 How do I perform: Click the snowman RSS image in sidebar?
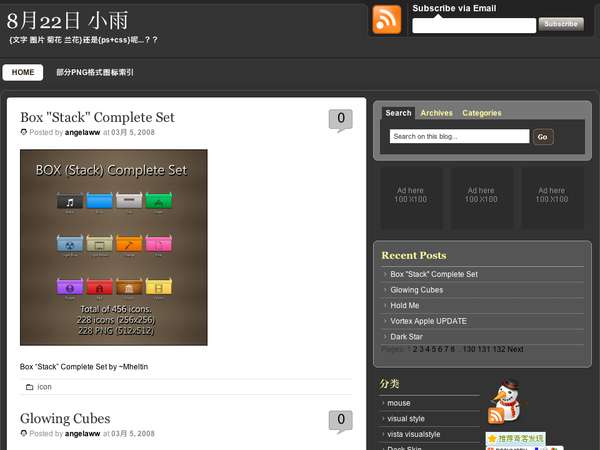click(x=504, y=402)
